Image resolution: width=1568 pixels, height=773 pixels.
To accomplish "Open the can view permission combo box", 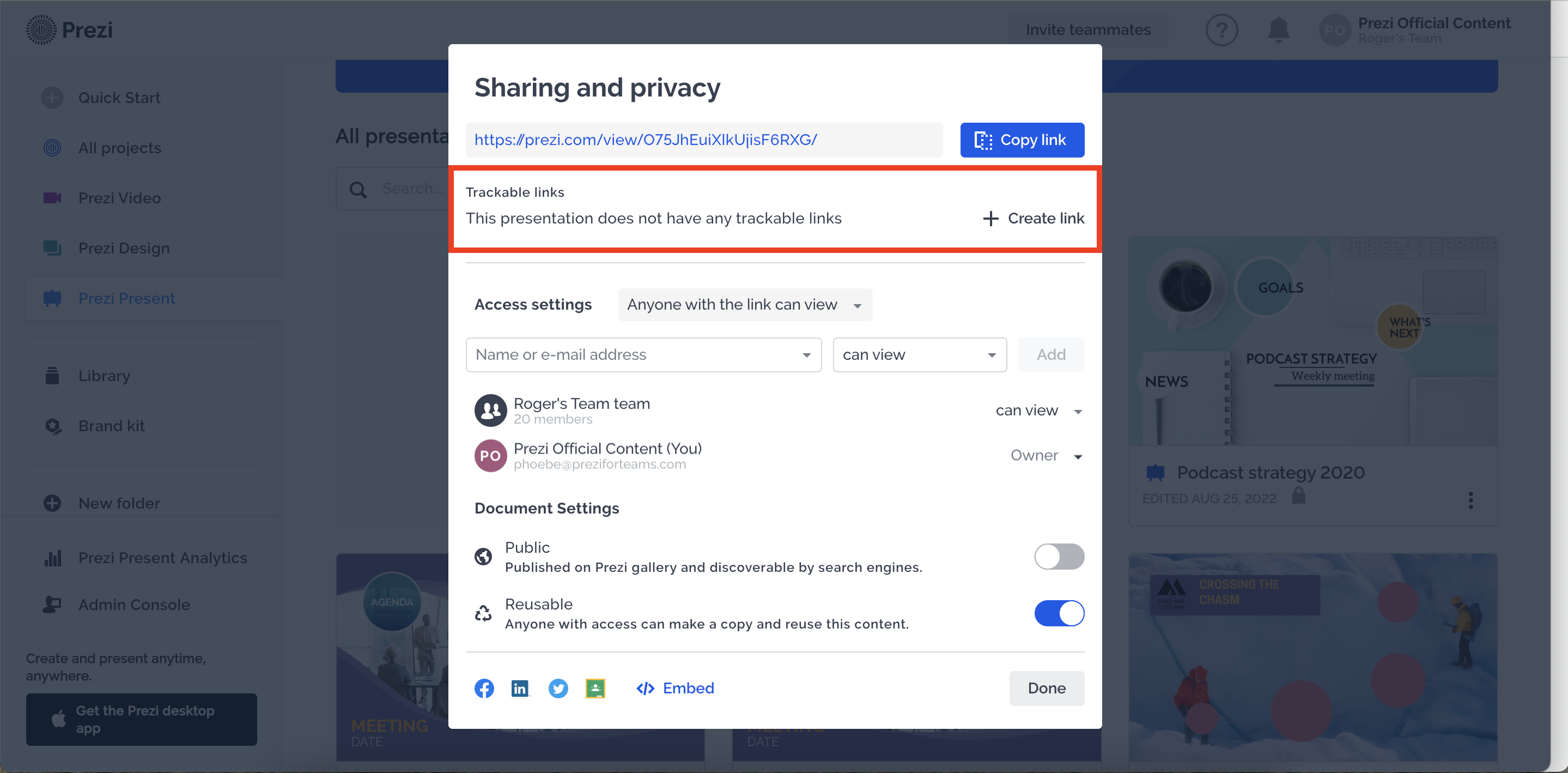I will [x=919, y=354].
